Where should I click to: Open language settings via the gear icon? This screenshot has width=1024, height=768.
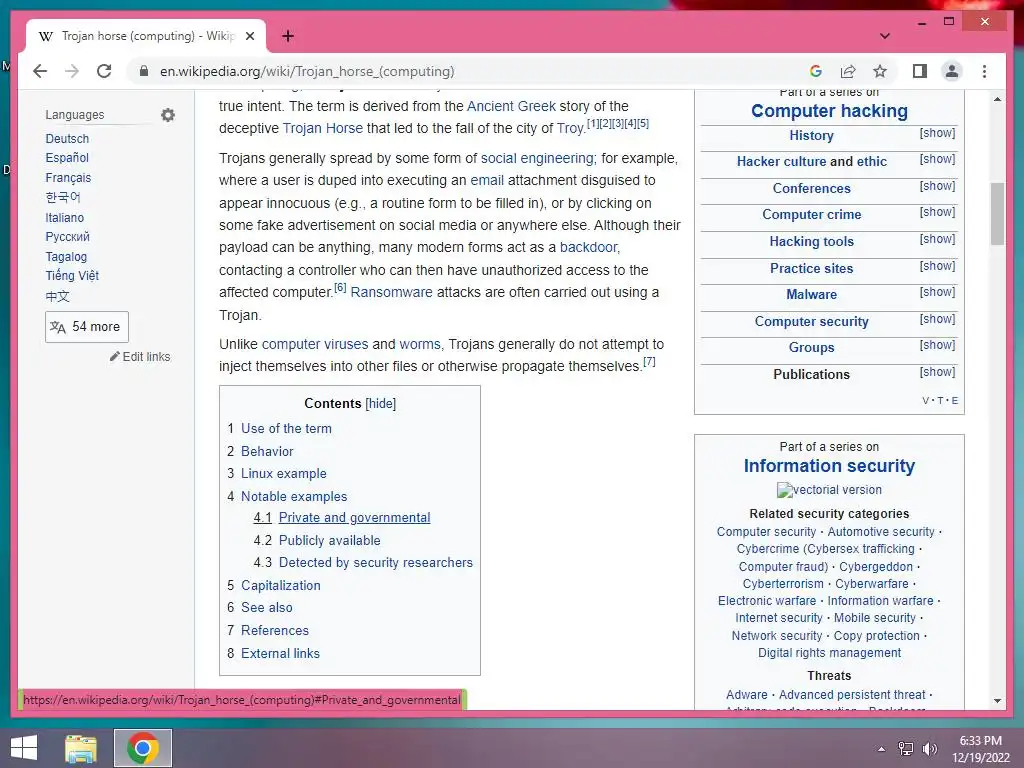point(168,115)
